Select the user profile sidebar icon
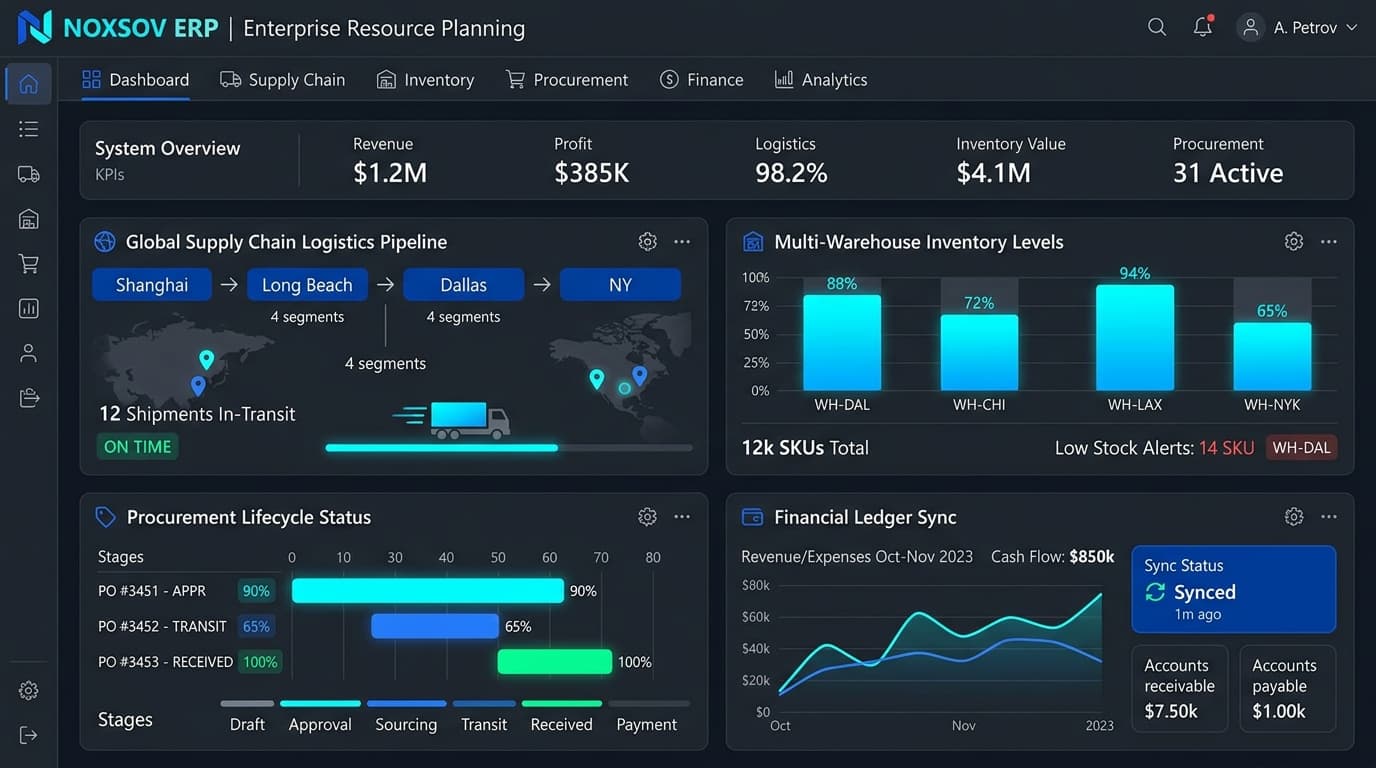The width and height of the screenshot is (1376, 768). tap(28, 353)
